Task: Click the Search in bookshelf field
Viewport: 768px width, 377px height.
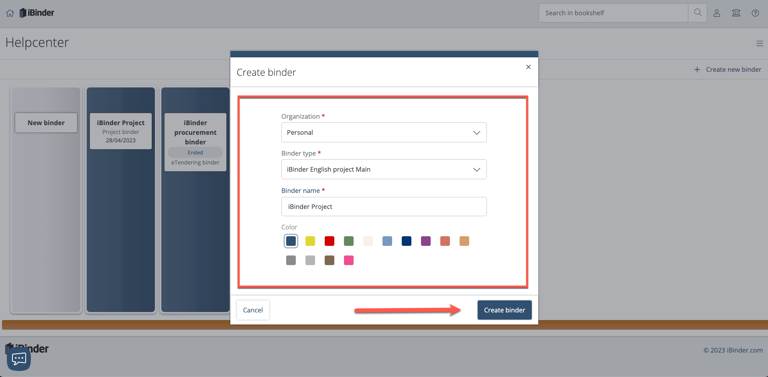Action: click(614, 13)
